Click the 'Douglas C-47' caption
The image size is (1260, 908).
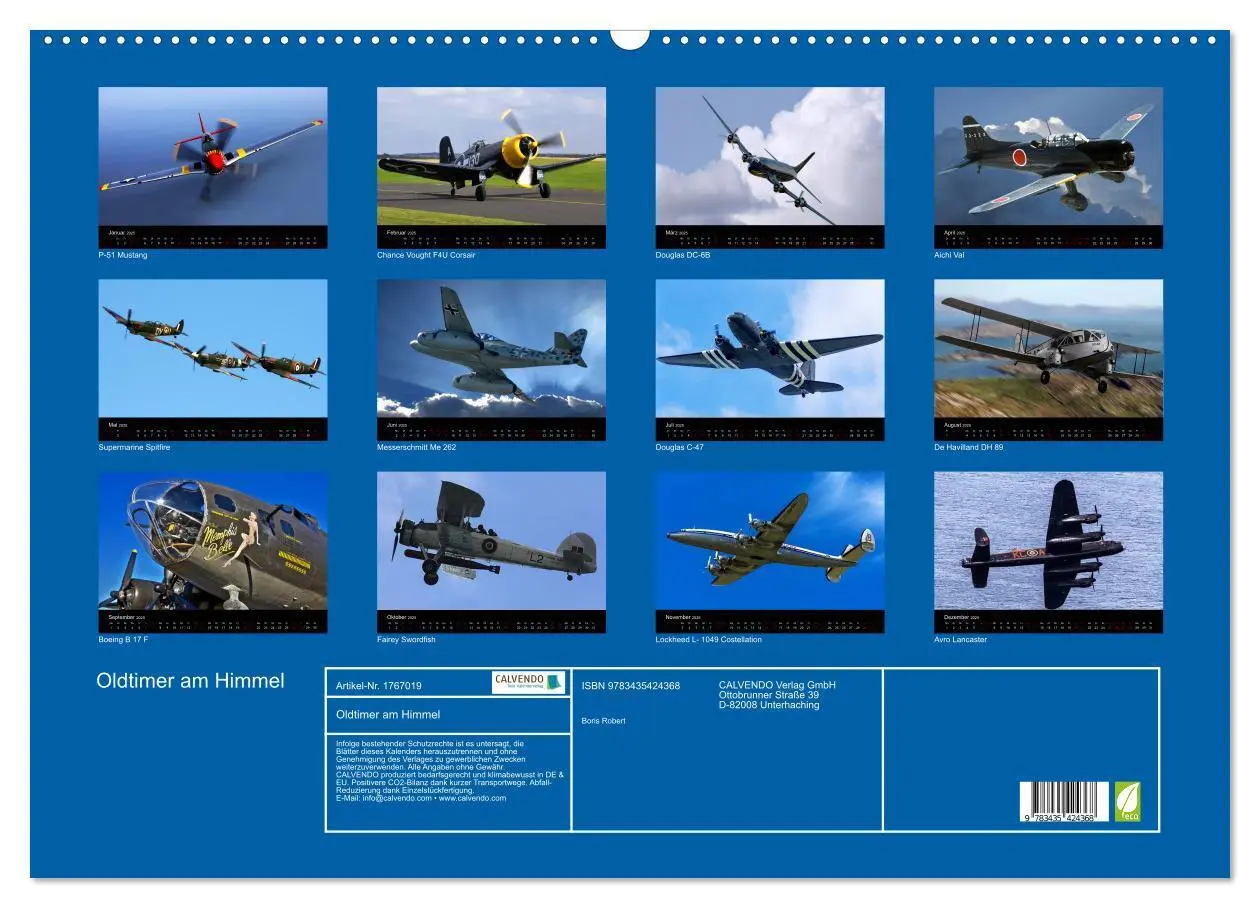point(680,447)
